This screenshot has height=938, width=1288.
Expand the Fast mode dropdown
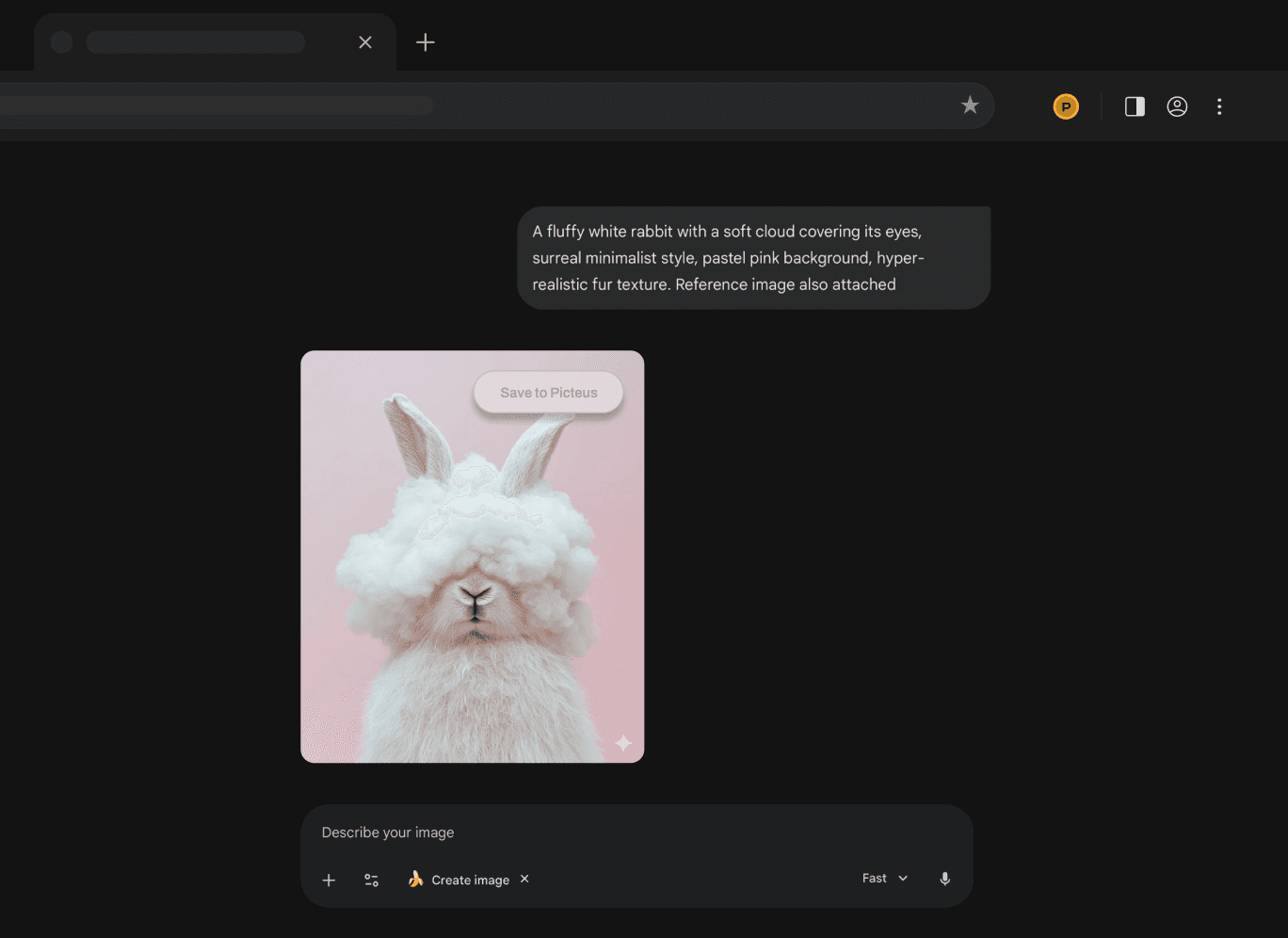coord(885,879)
